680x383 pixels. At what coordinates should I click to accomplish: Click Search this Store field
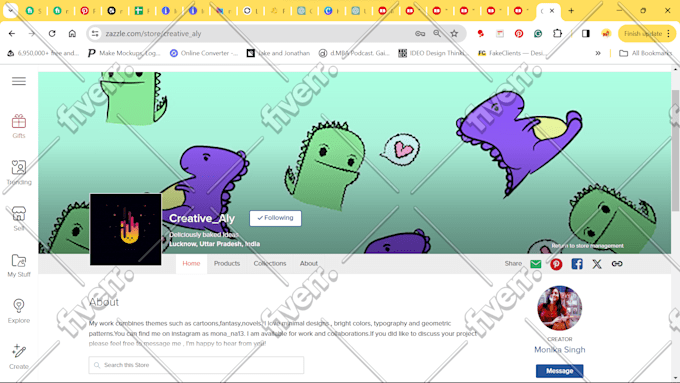click(196, 365)
